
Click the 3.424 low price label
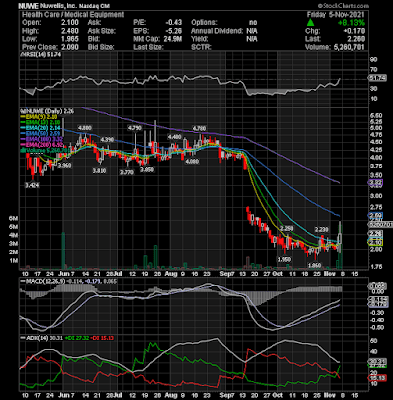[x=32, y=185]
